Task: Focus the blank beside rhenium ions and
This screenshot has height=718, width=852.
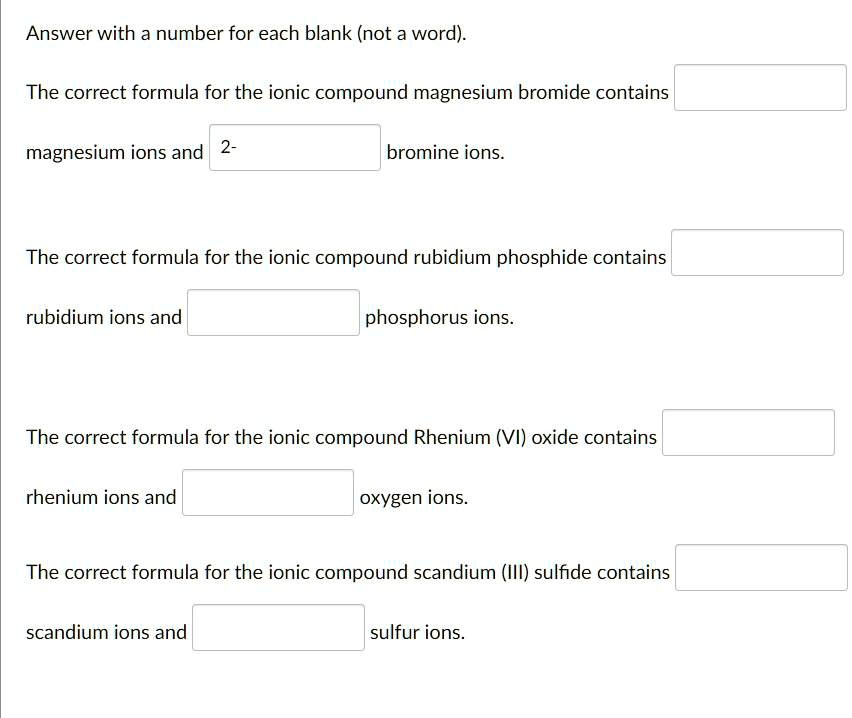Action: click(x=267, y=492)
